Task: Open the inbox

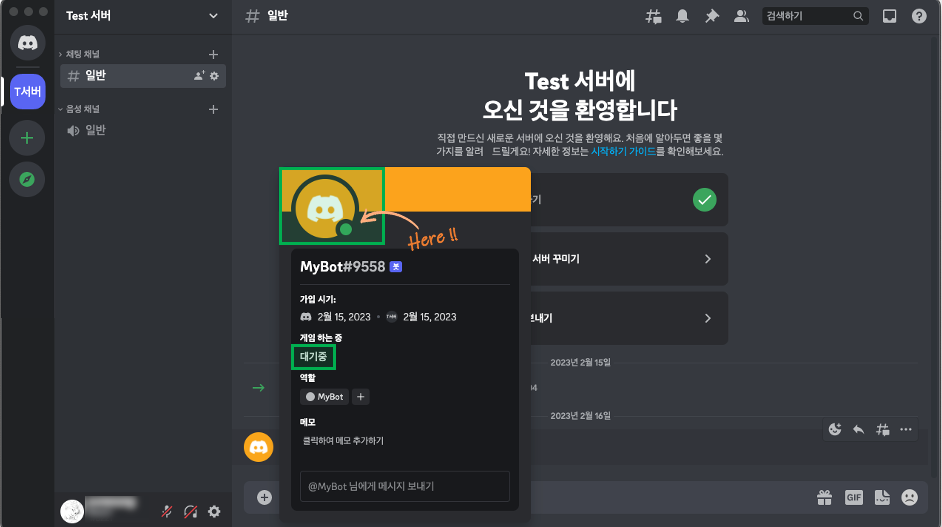Action: (890, 16)
